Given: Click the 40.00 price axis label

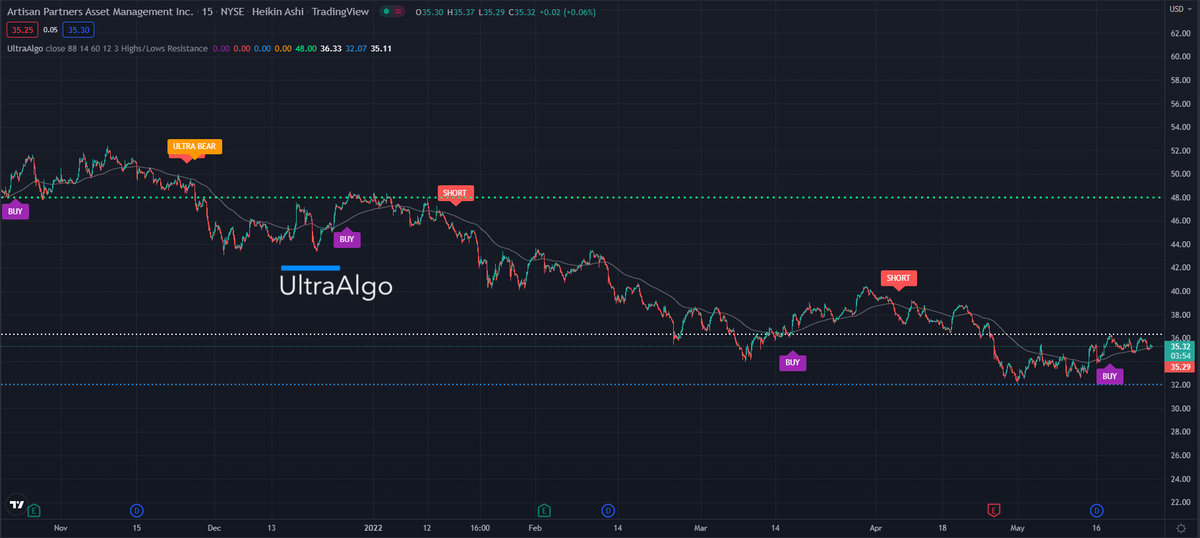Looking at the screenshot, I should click(1179, 292).
